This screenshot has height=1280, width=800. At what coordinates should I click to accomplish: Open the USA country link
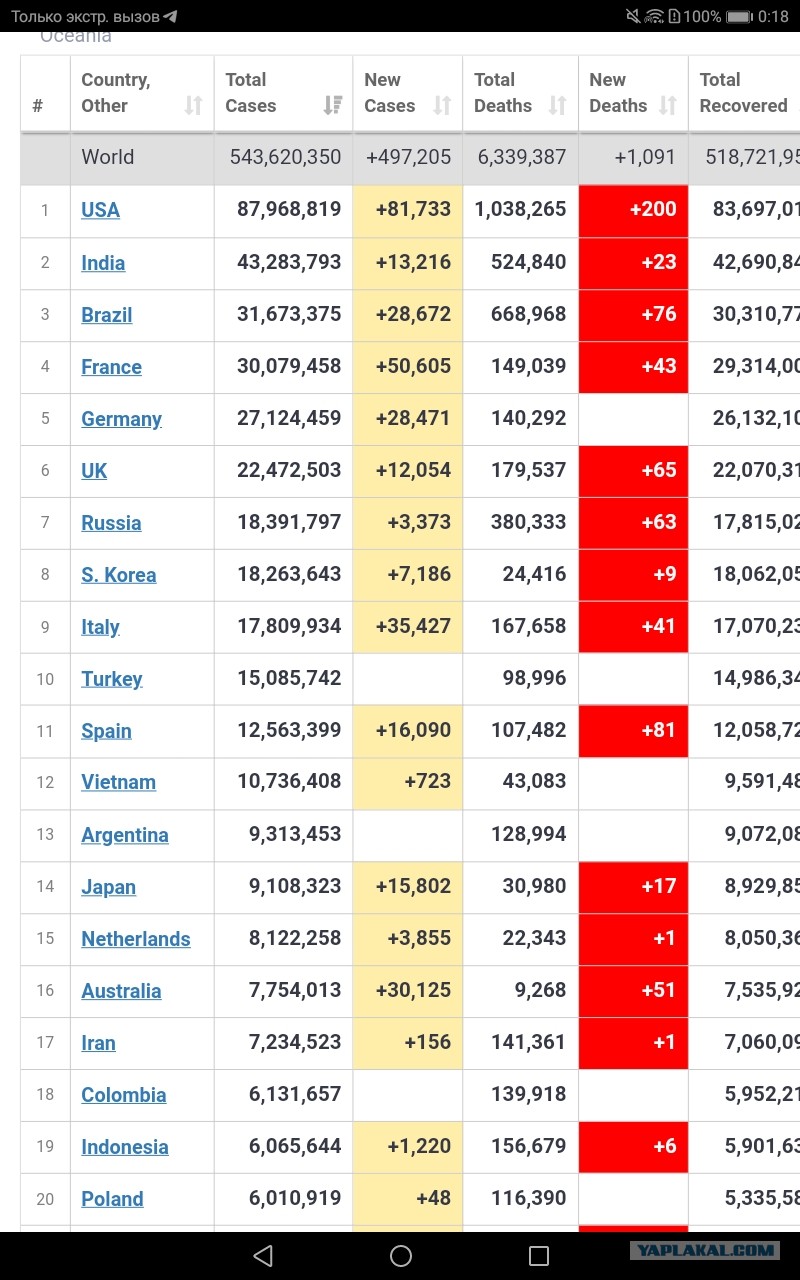click(100, 210)
